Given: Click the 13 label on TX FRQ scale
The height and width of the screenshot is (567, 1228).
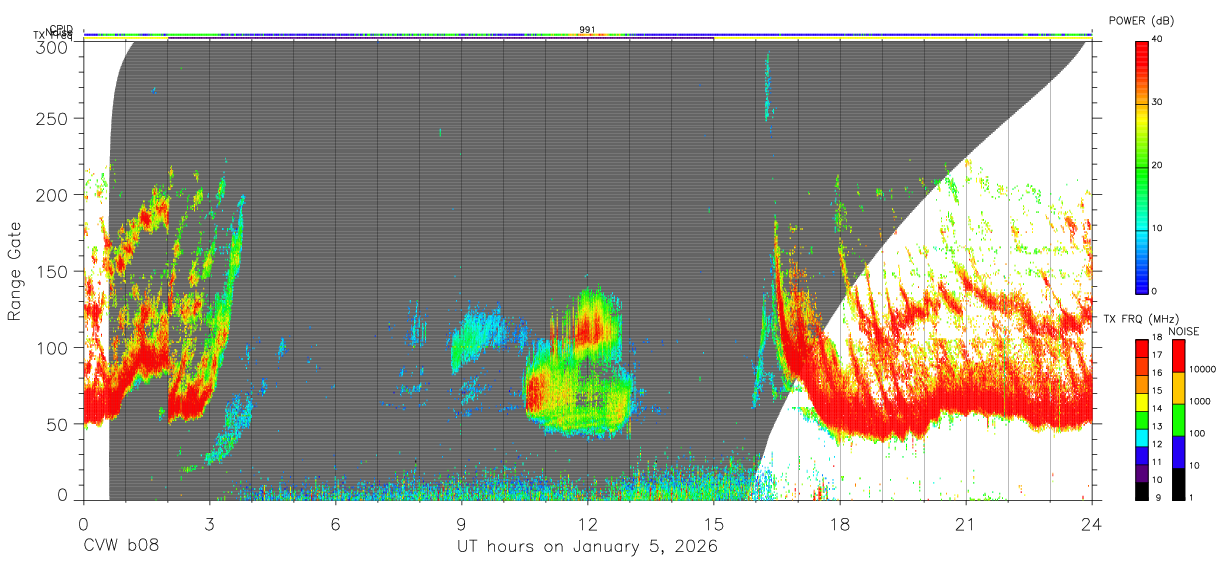Looking at the screenshot, I should click(1157, 426).
